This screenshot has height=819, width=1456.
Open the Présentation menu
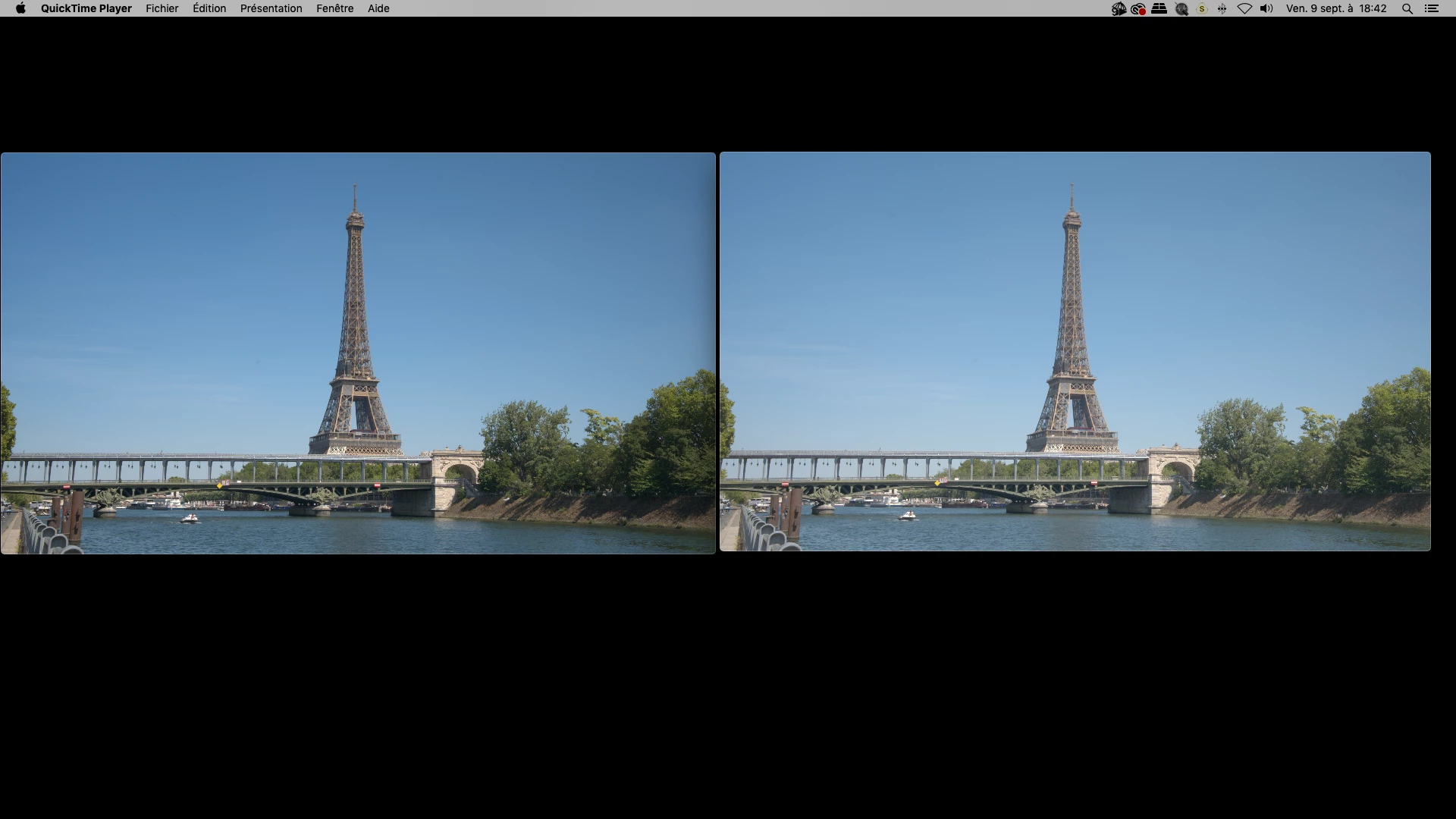click(x=271, y=8)
